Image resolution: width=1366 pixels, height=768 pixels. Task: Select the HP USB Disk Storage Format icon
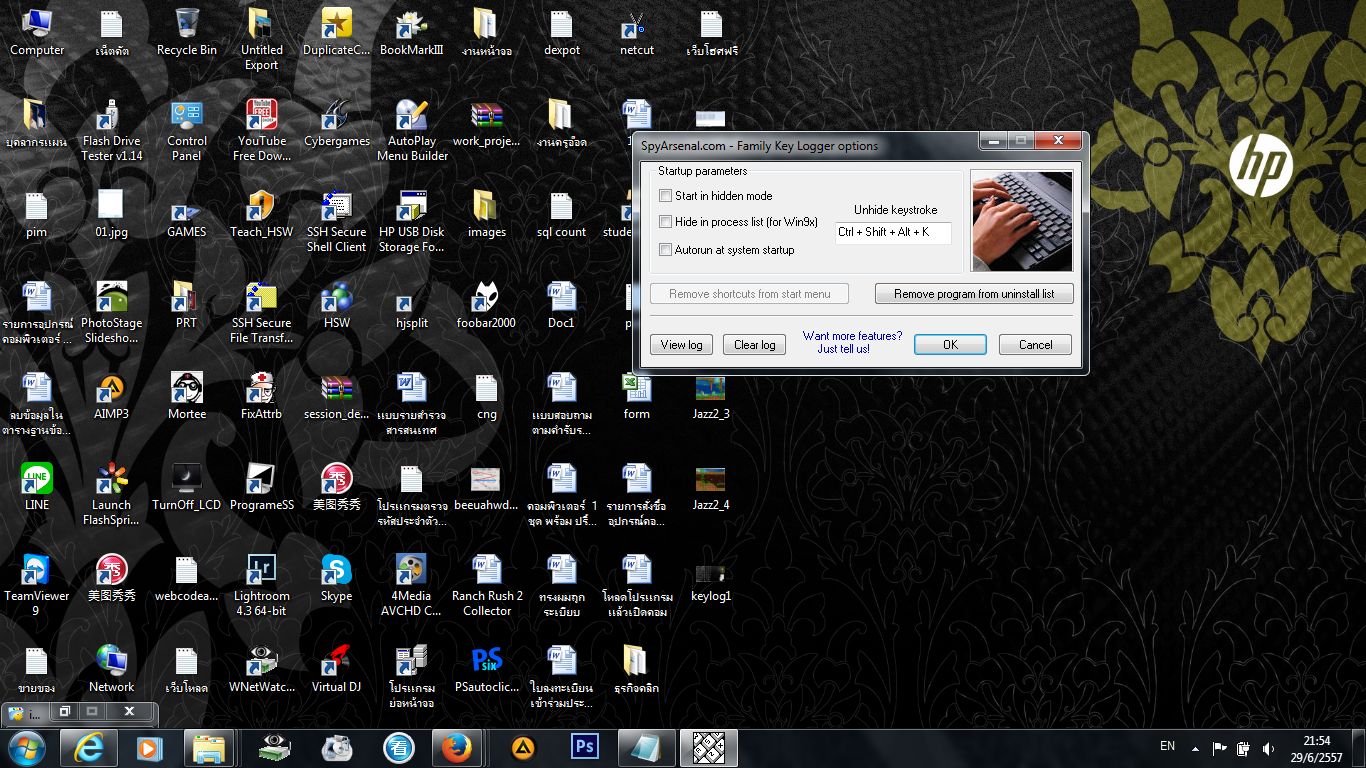coord(411,222)
